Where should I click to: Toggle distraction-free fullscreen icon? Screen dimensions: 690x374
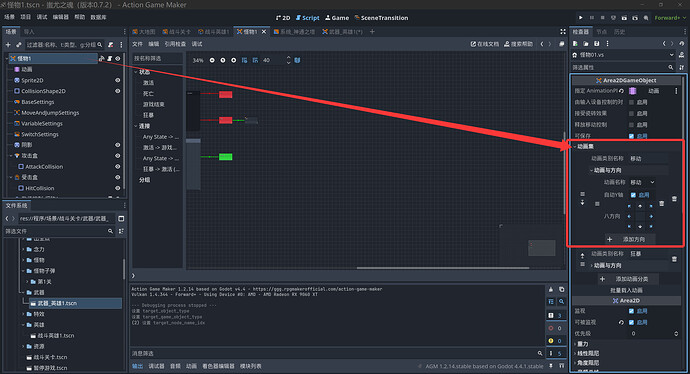tap(563, 32)
